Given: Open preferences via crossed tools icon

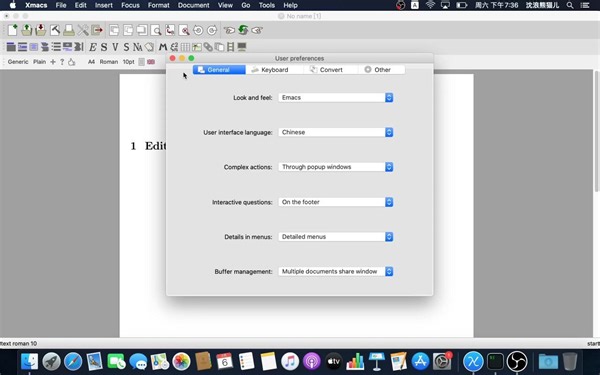Looking at the screenshot, I should (83, 30).
